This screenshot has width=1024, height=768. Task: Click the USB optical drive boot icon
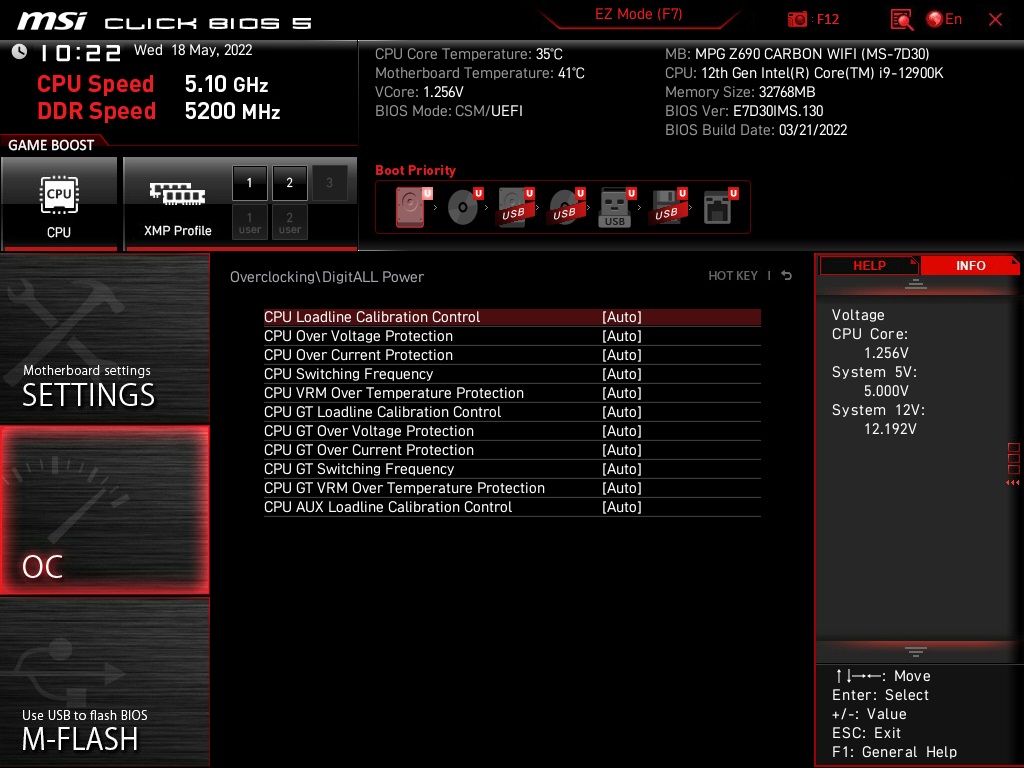[566, 207]
